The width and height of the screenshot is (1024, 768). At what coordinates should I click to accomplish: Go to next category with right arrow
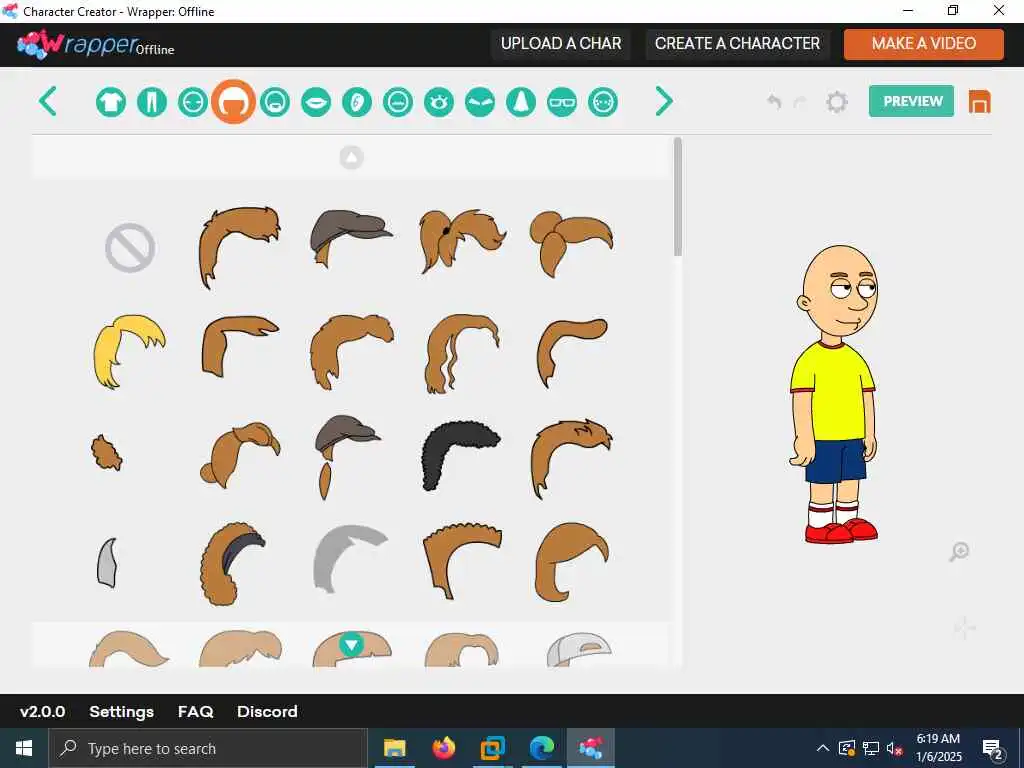pyautogui.click(x=664, y=101)
